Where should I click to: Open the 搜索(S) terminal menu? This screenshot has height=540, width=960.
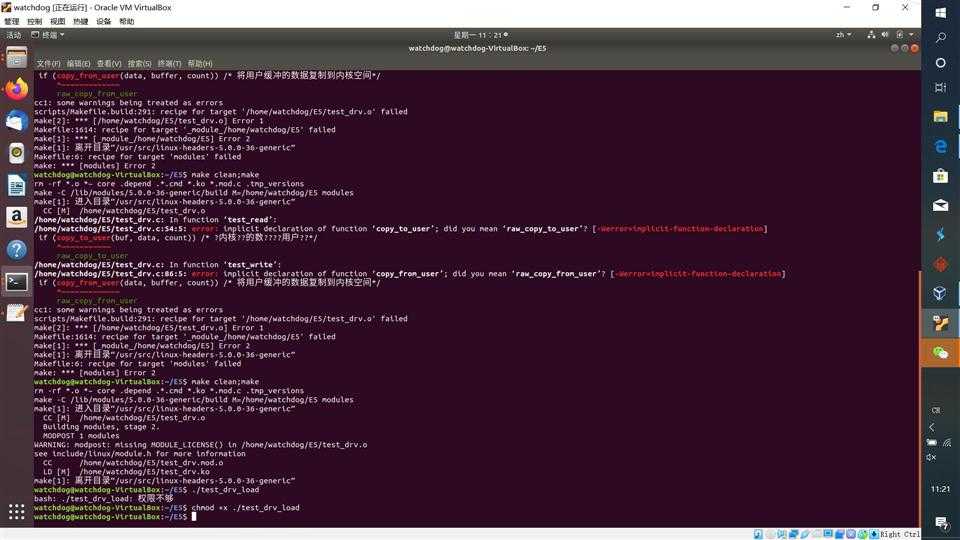point(139,64)
